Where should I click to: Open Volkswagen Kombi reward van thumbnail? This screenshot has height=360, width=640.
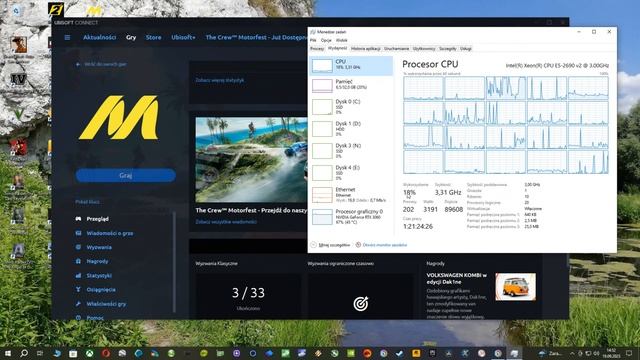click(516, 287)
